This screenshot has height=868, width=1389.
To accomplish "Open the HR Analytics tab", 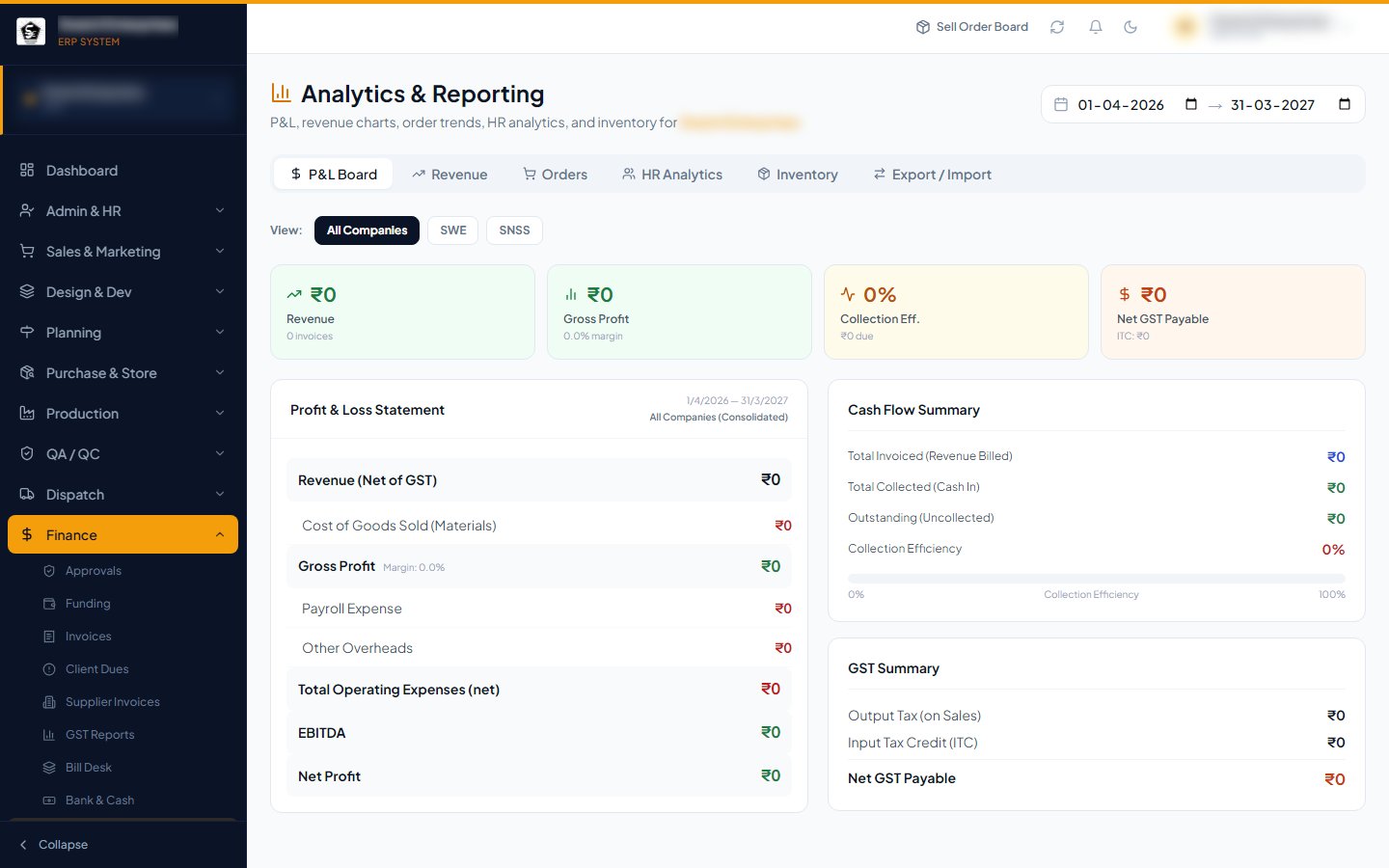I will [x=671, y=174].
